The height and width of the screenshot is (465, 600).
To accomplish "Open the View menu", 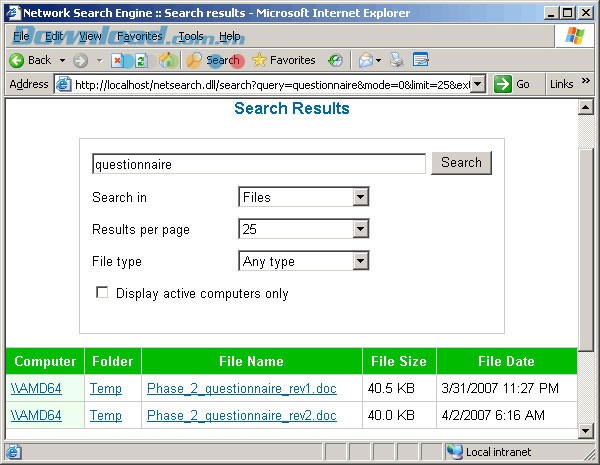I will (90, 36).
